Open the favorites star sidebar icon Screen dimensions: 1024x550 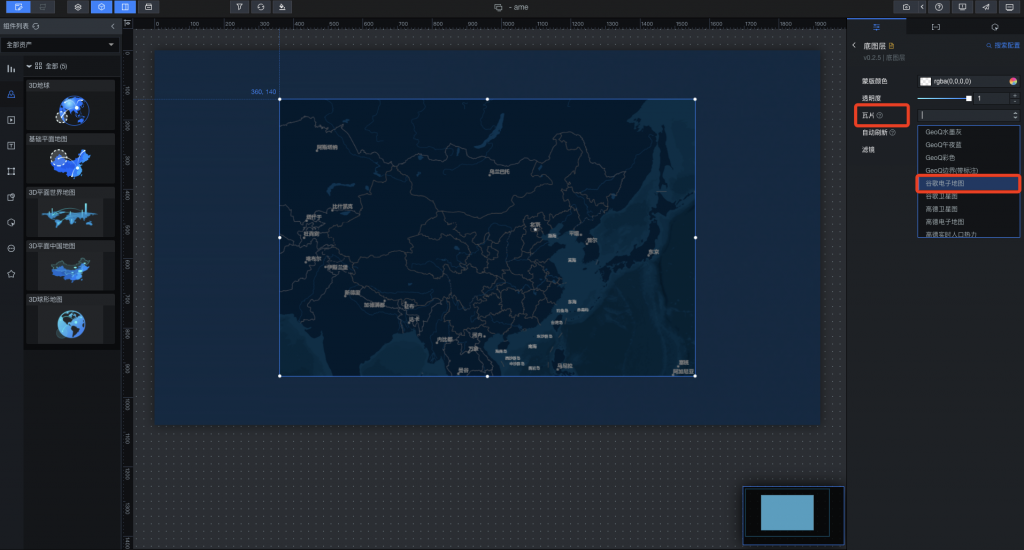point(11,274)
